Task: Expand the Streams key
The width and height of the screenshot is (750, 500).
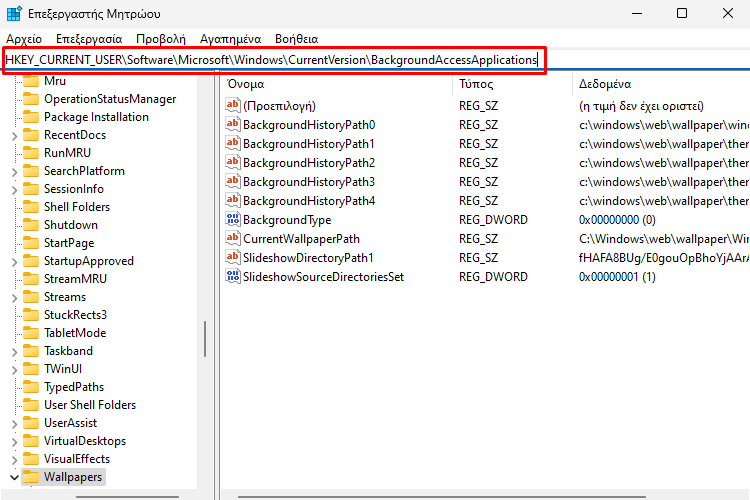Action: 14,298
